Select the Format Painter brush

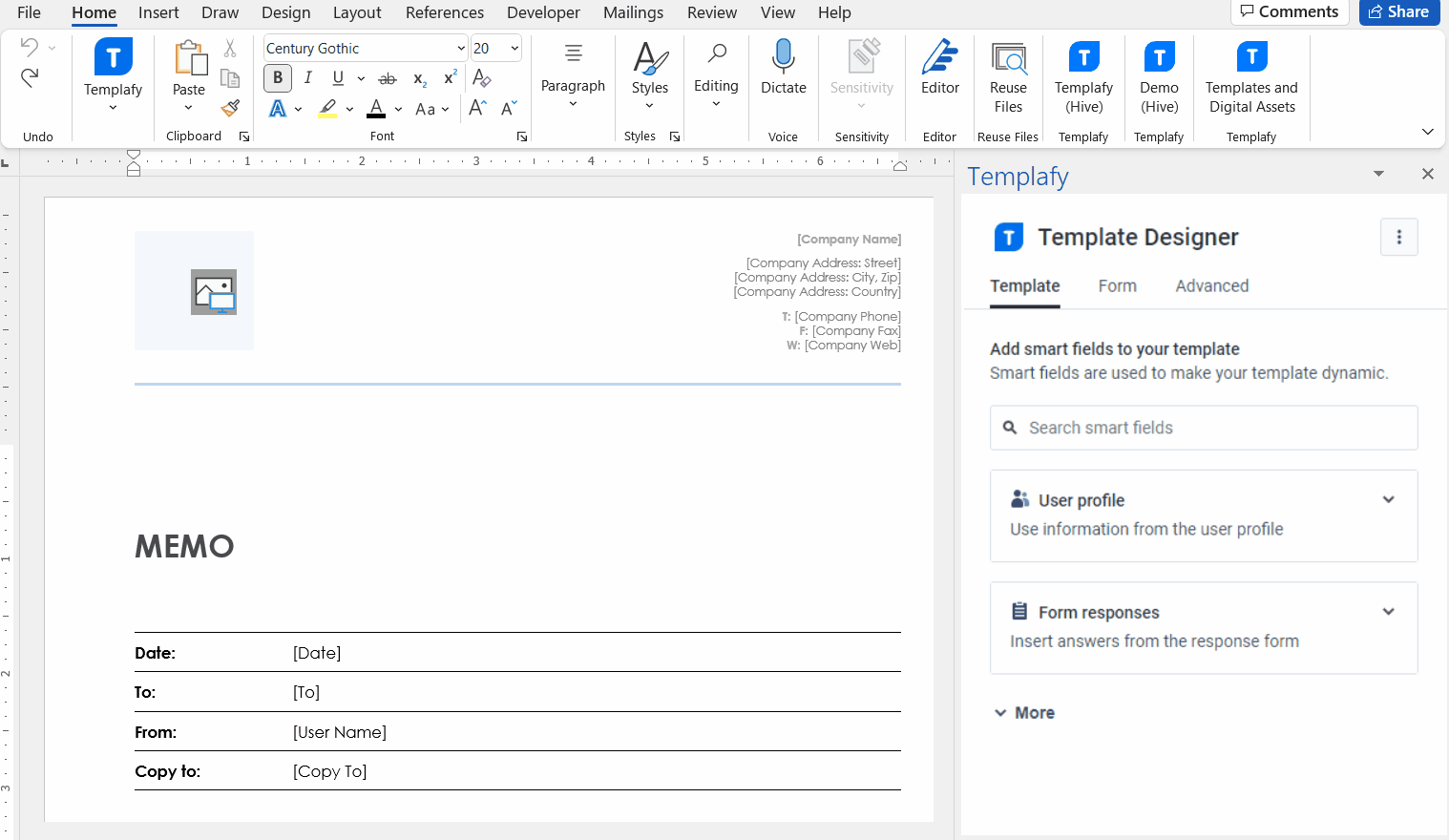tap(230, 108)
